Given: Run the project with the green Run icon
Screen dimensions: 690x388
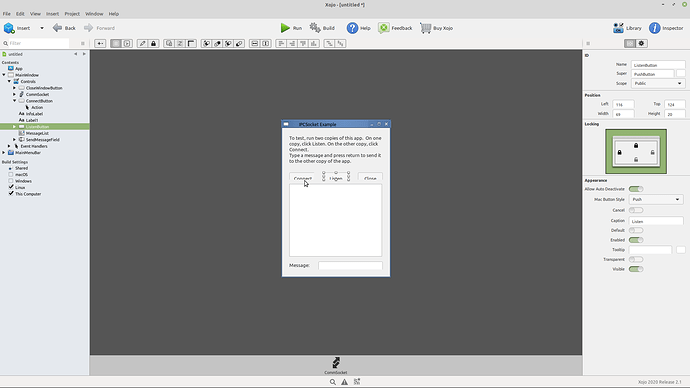Looking at the screenshot, I should [x=285, y=28].
